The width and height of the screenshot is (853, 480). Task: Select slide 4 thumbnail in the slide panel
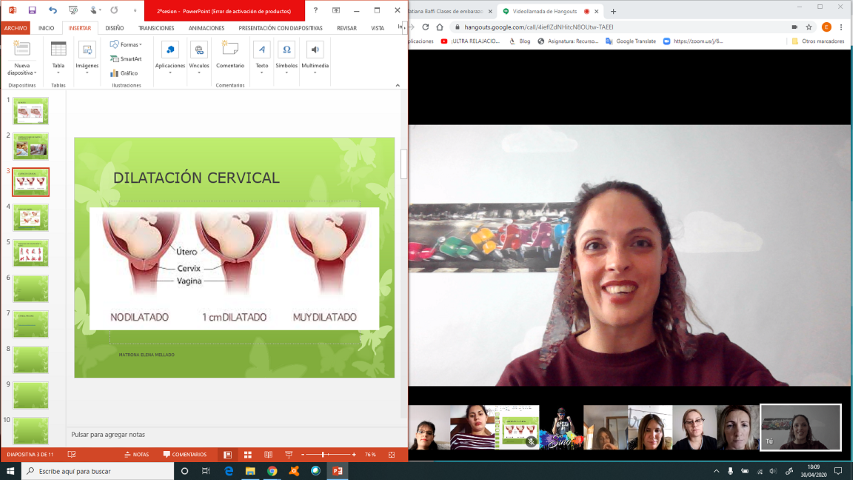click(30, 217)
